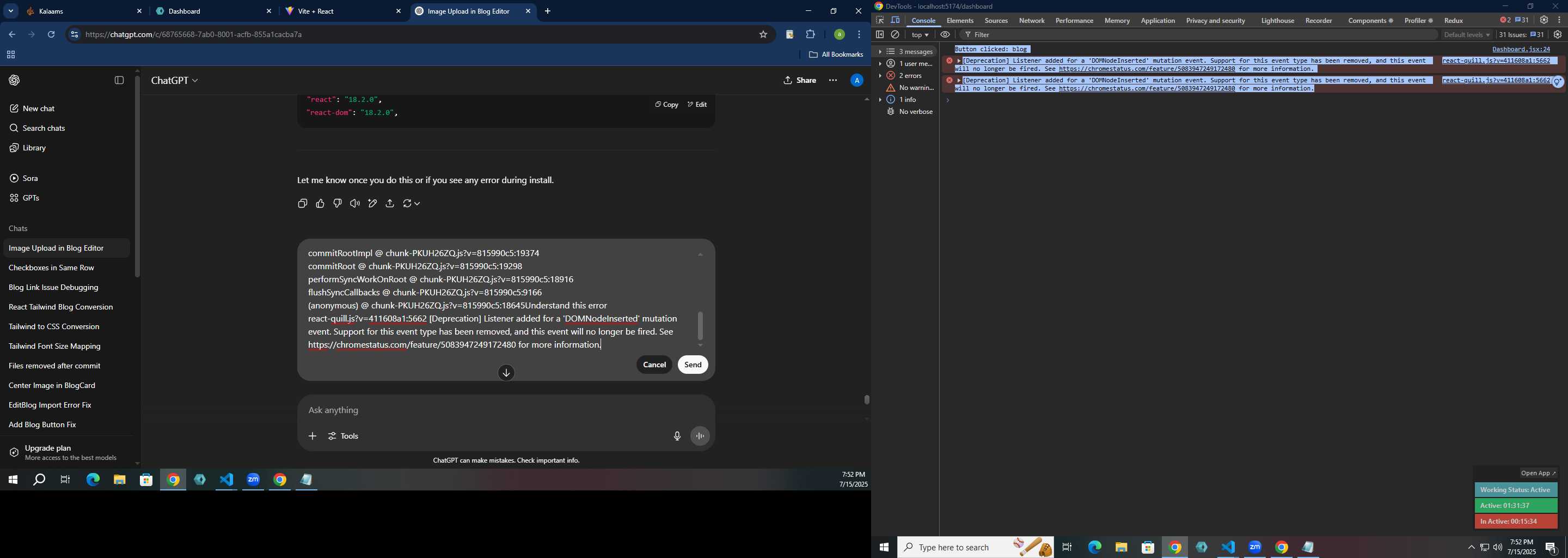Click the AI assistance lightbulb on the error row

pyautogui.click(x=1558, y=82)
